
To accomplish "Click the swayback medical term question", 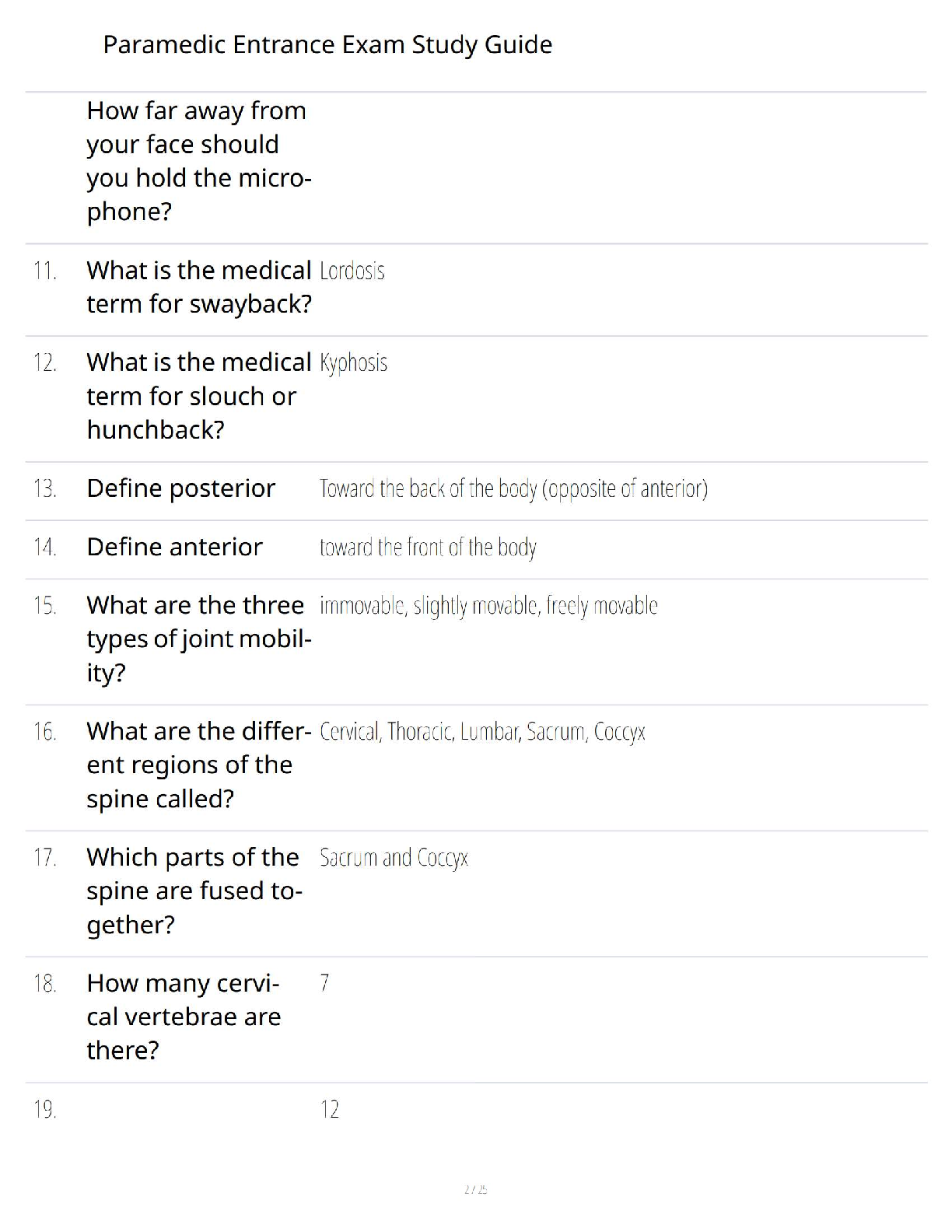I will click(x=199, y=287).
